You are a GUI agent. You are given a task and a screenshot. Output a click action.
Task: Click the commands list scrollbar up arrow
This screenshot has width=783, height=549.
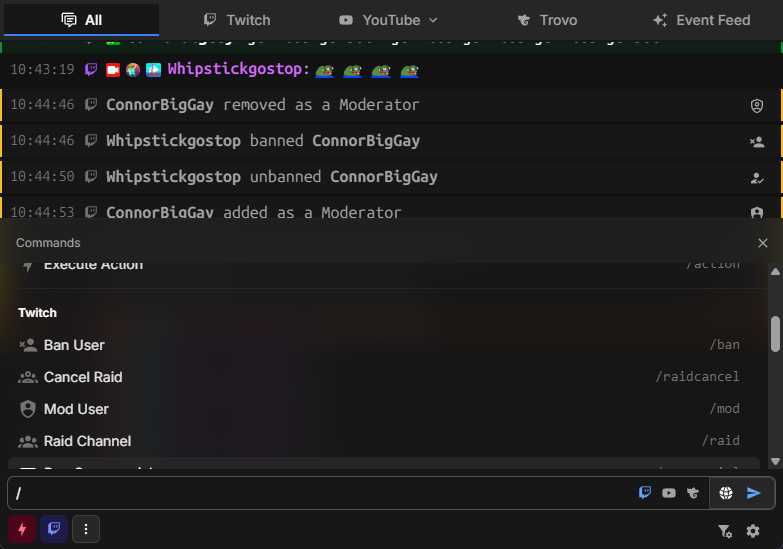coord(775,271)
